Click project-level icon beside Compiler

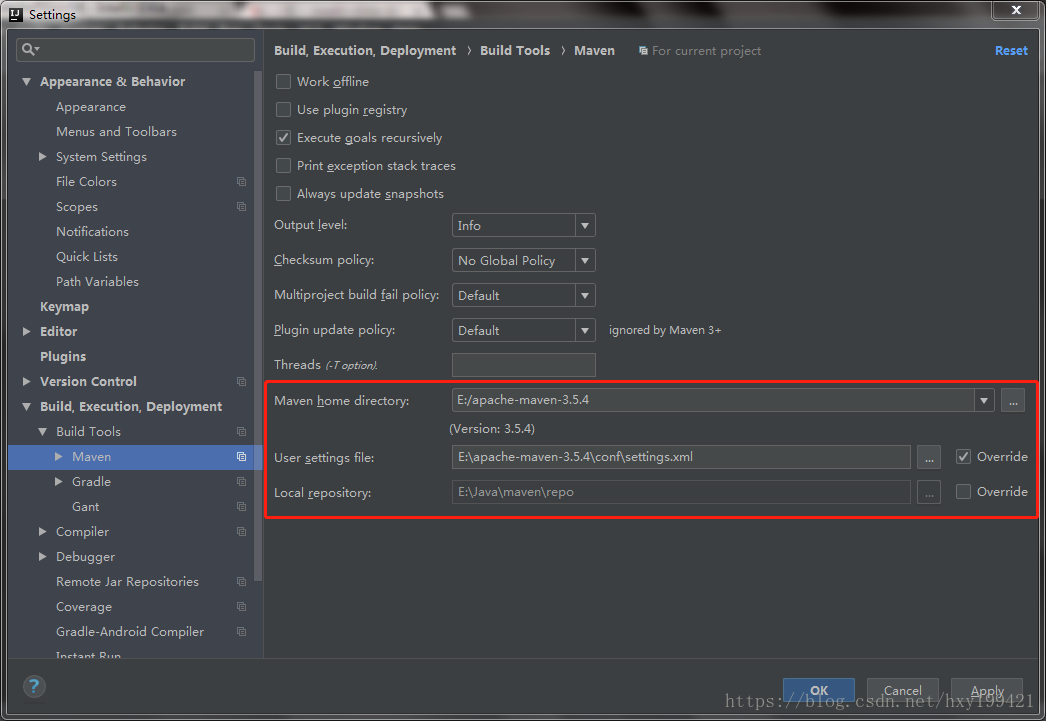(241, 532)
